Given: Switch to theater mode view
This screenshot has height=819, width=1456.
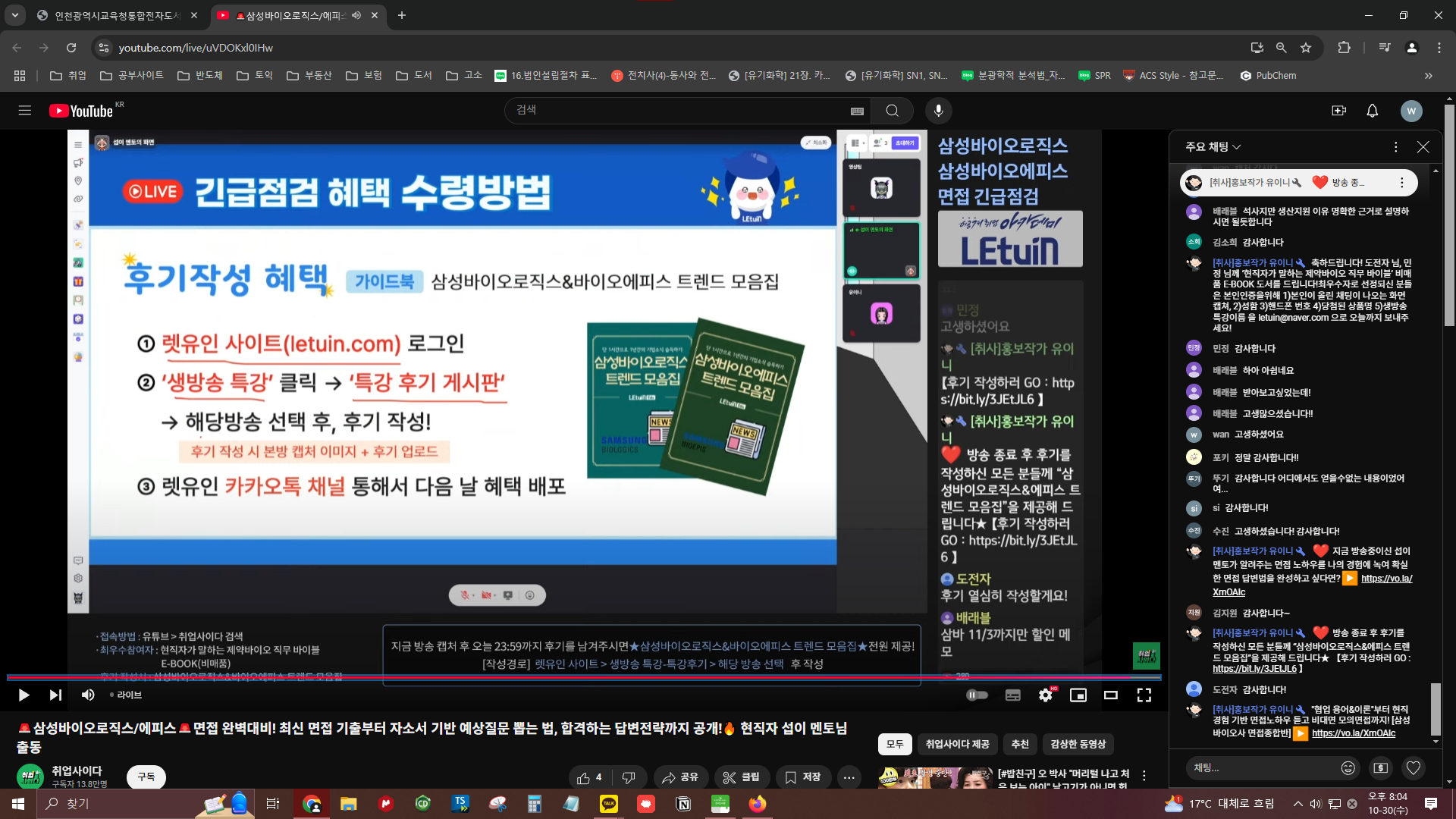Looking at the screenshot, I should click(1110, 695).
